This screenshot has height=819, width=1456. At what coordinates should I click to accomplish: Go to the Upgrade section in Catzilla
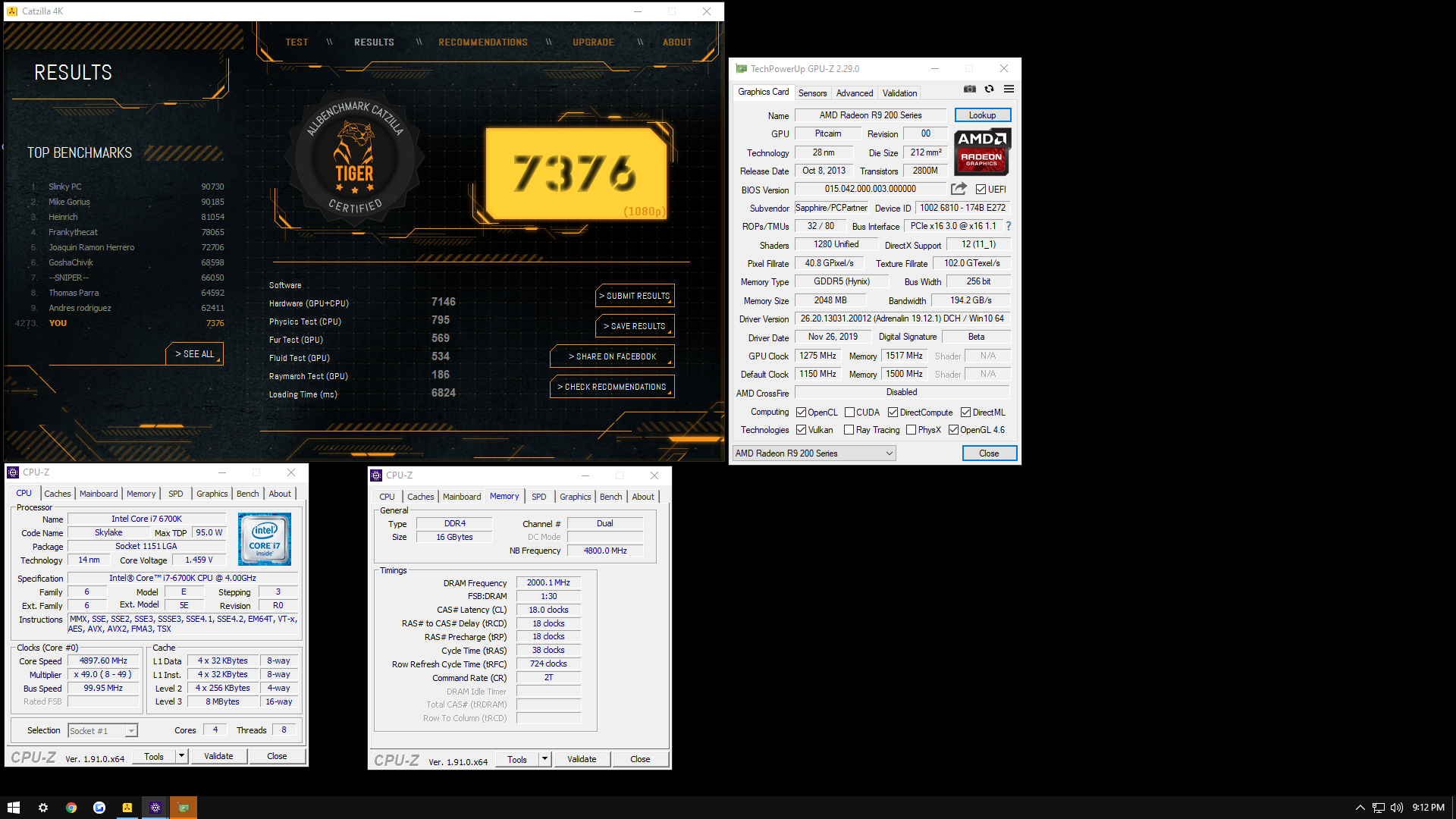pyautogui.click(x=593, y=42)
